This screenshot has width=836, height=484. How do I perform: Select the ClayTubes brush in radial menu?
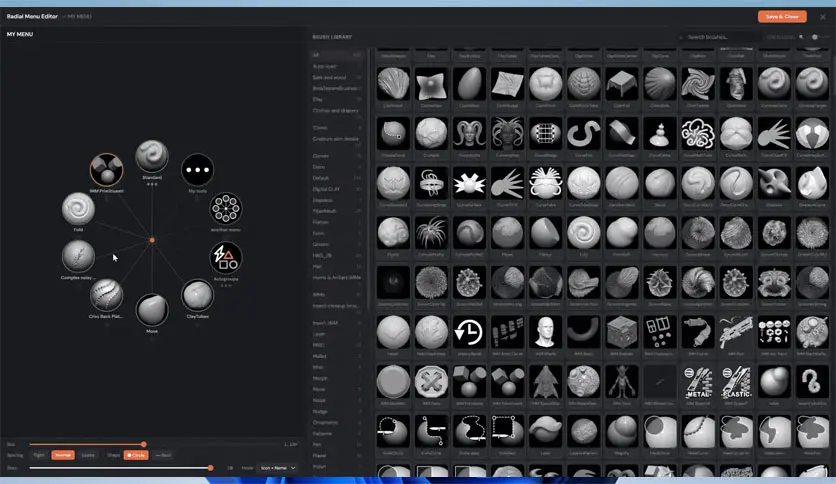197,295
